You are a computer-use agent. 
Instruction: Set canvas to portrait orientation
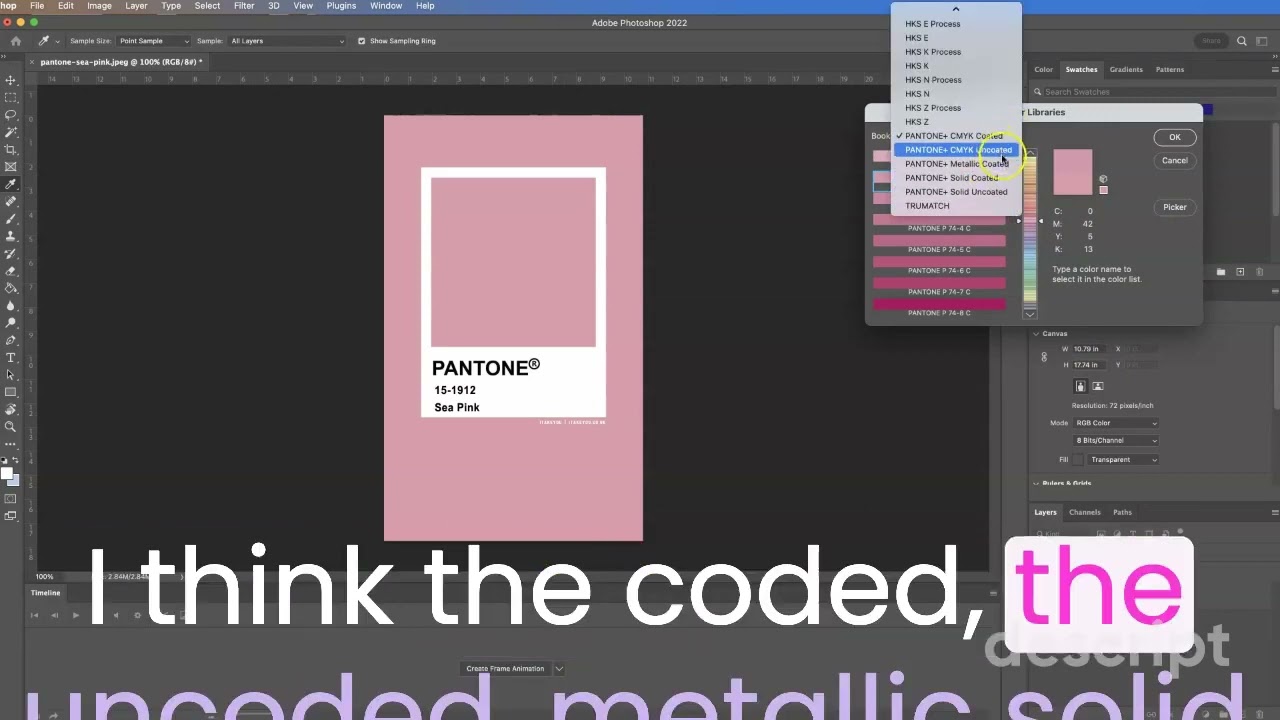[x=1080, y=386]
